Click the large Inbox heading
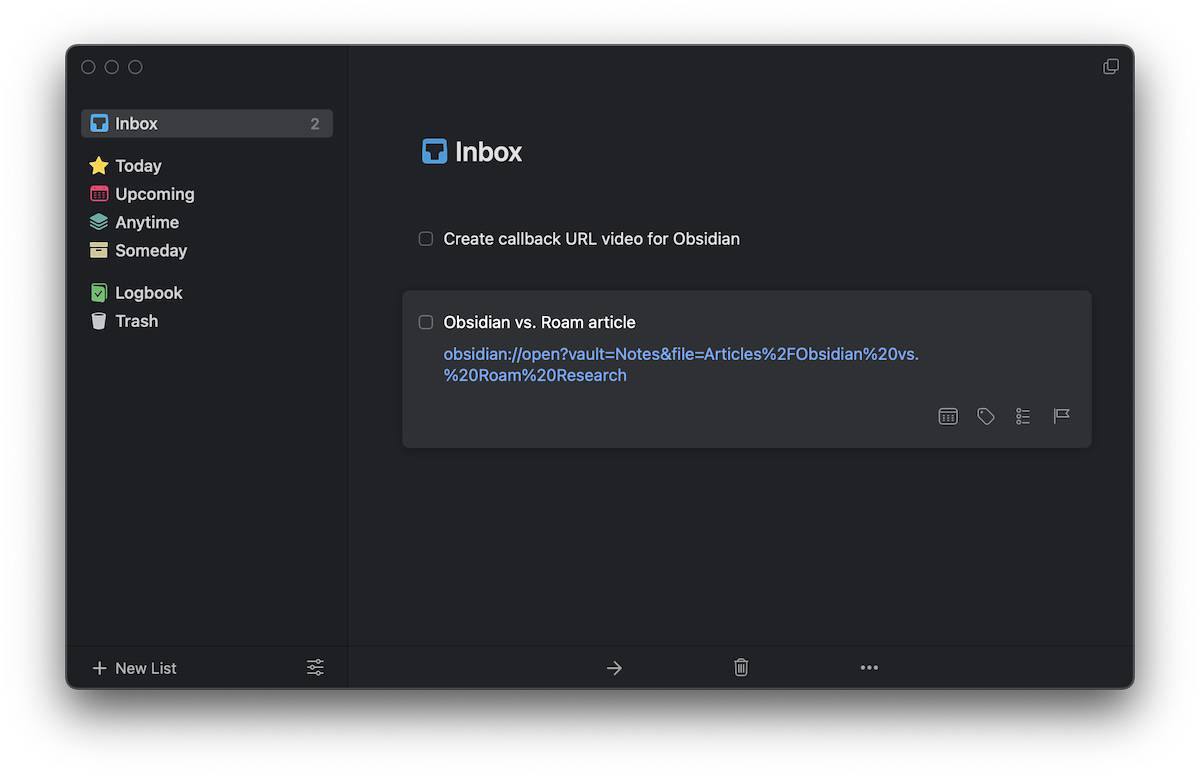Viewport: 1200px width, 776px height. tap(489, 152)
